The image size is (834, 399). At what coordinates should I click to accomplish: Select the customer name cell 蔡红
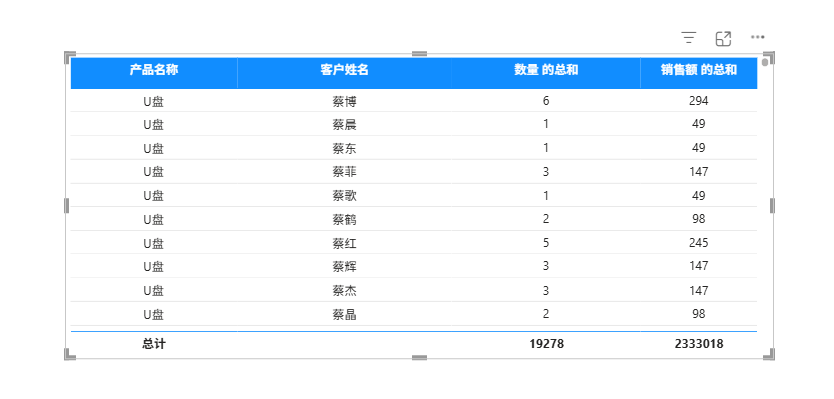pos(344,243)
